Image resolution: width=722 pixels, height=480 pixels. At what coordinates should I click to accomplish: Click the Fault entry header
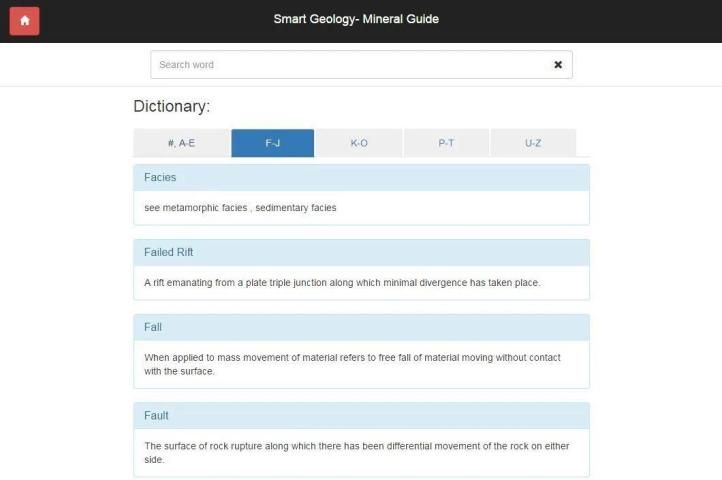coord(361,415)
